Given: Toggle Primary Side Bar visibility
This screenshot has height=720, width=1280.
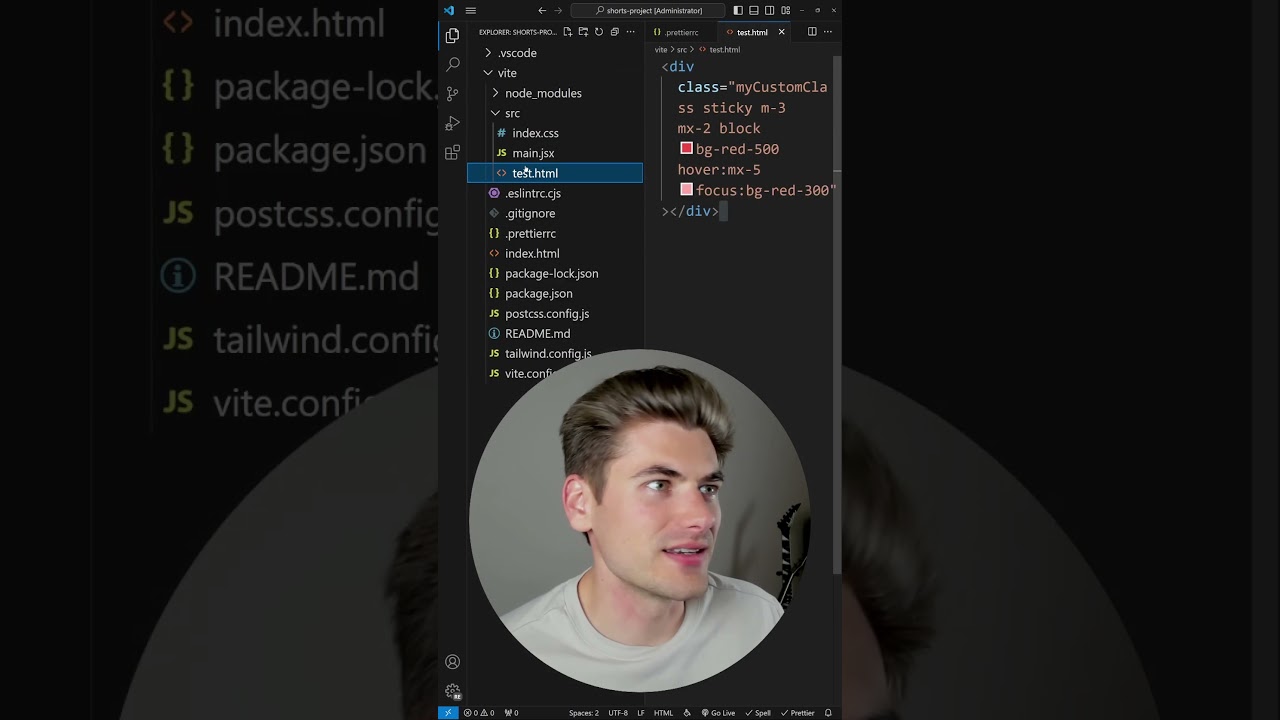Looking at the screenshot, I should (x=738, y=10).
